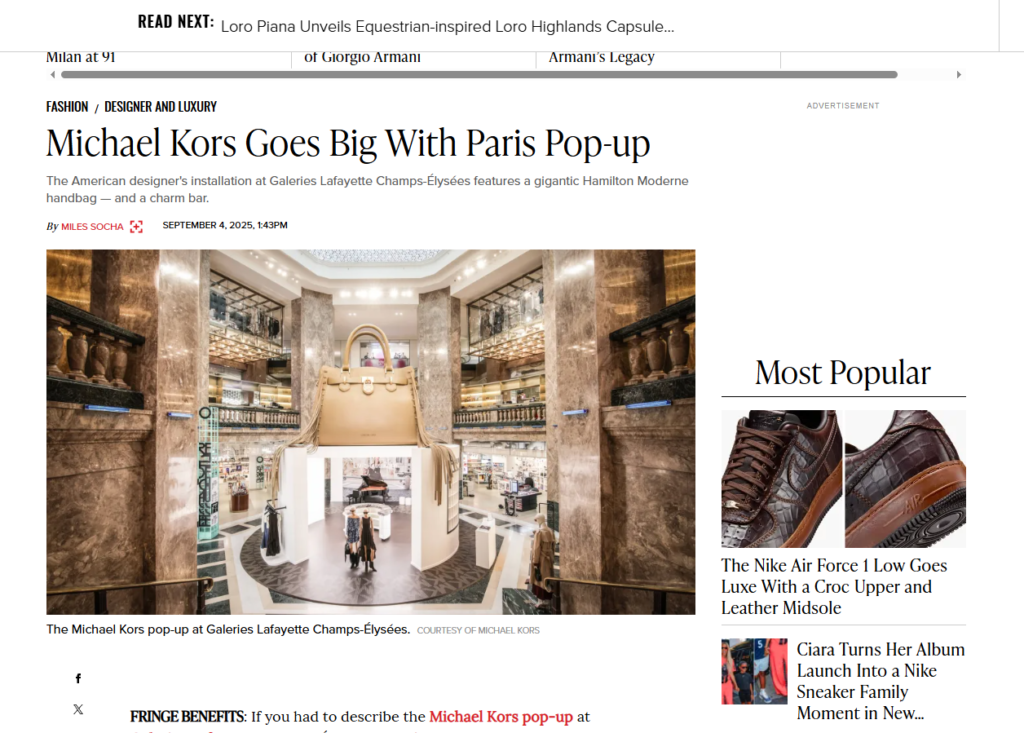Share article on Facebook icon
1024x733 pixels.
coord(78,679)
